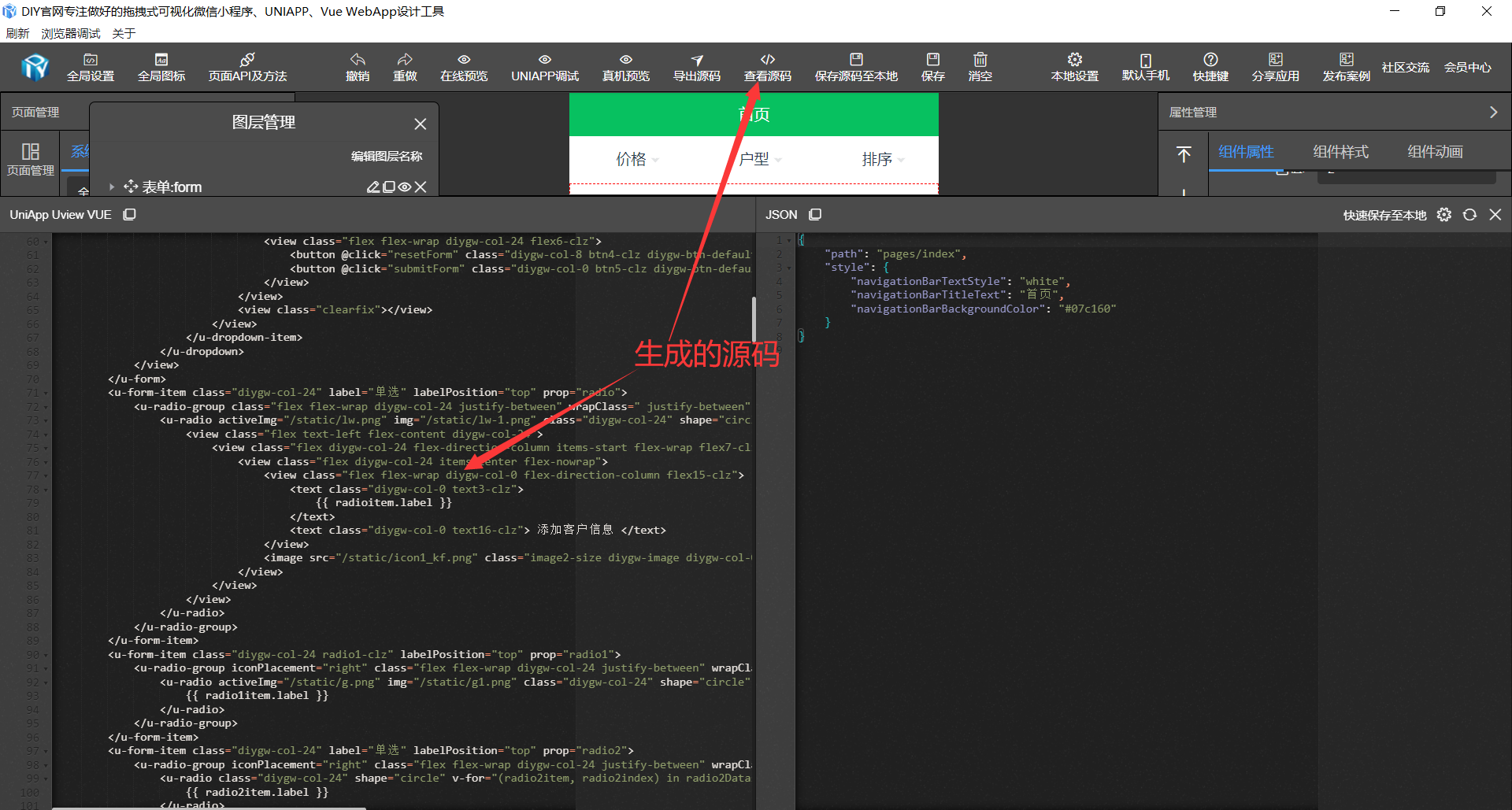This screenshot has width=1512, height=810.
Task: Expand the 表单:form layer tree
Action: click(112, 187)
